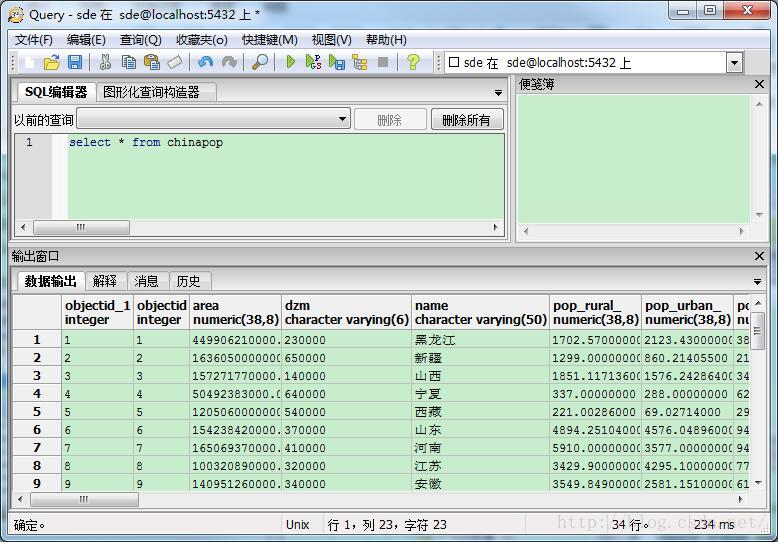
Task: Select the 消息 tab
Action: (146, 281)
